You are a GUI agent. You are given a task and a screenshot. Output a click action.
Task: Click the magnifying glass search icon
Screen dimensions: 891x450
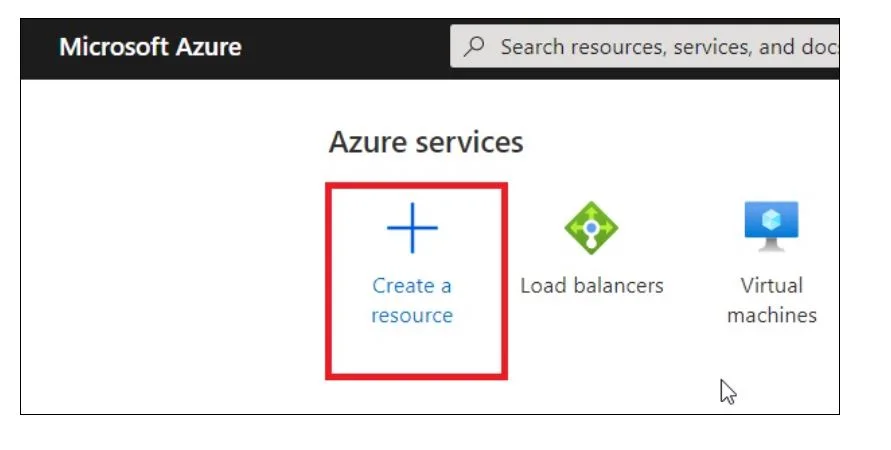tap(474, 47)
